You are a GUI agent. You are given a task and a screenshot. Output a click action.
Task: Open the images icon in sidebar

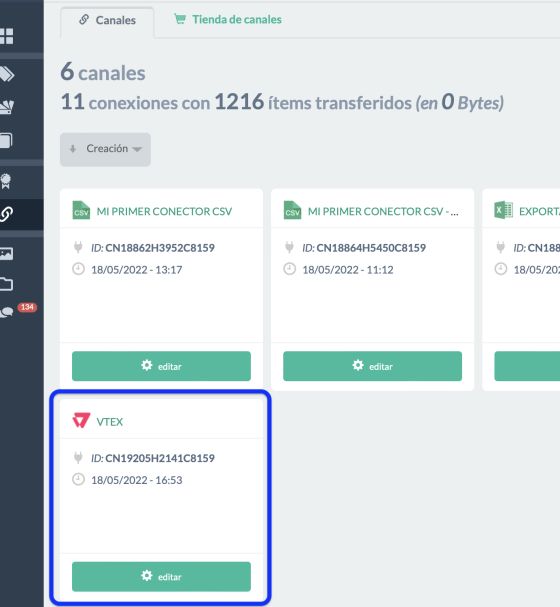7,254
